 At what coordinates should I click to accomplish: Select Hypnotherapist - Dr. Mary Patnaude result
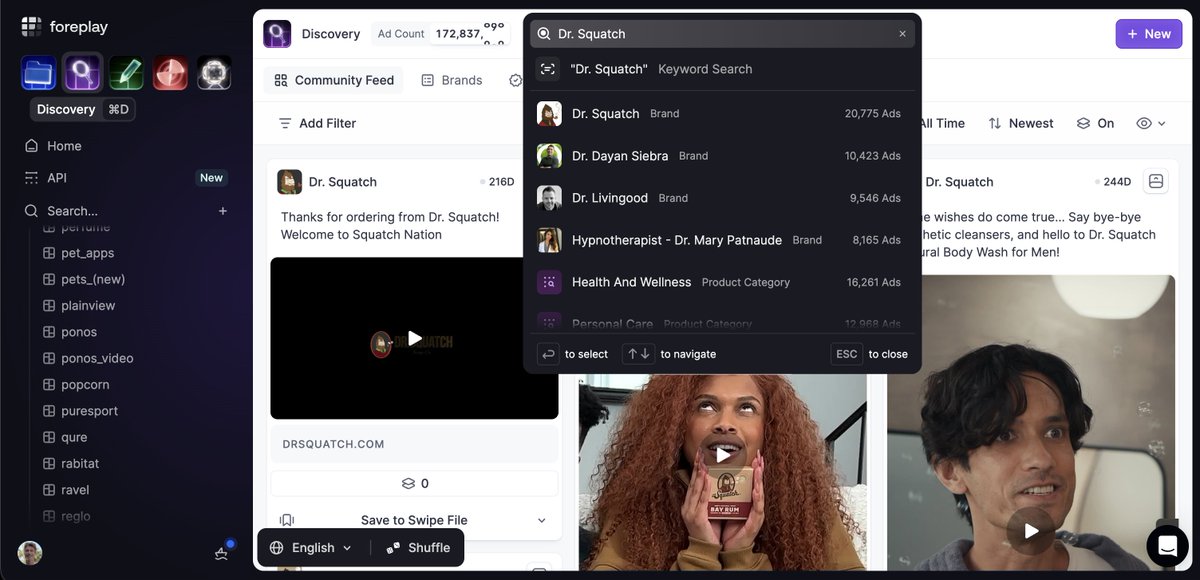click(722, 240)
